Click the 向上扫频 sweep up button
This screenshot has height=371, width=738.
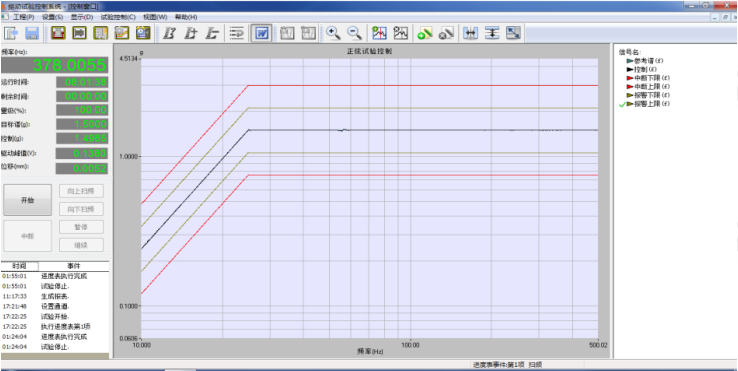coord(81,191)
